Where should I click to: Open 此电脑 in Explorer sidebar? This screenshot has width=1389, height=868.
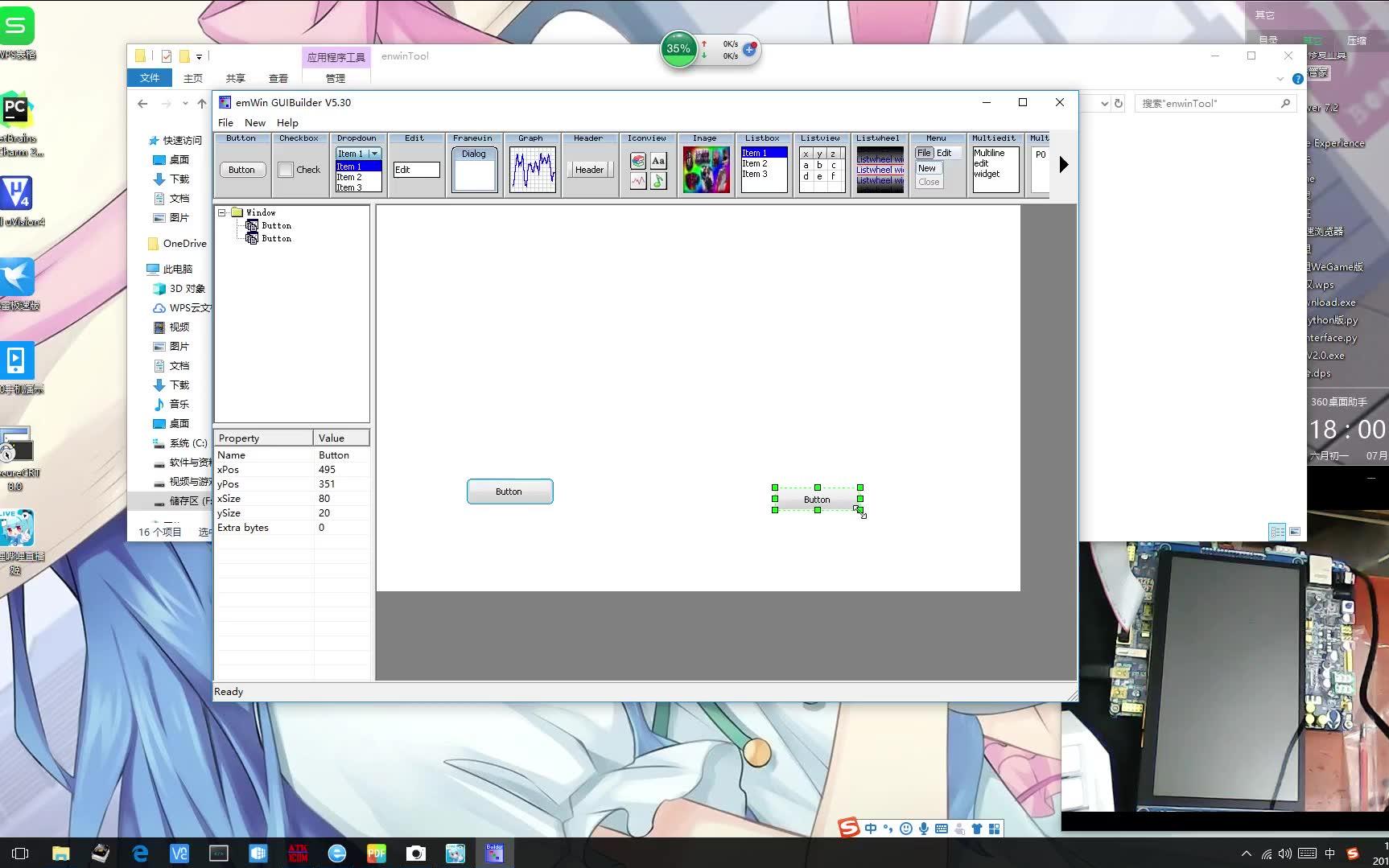170,269
